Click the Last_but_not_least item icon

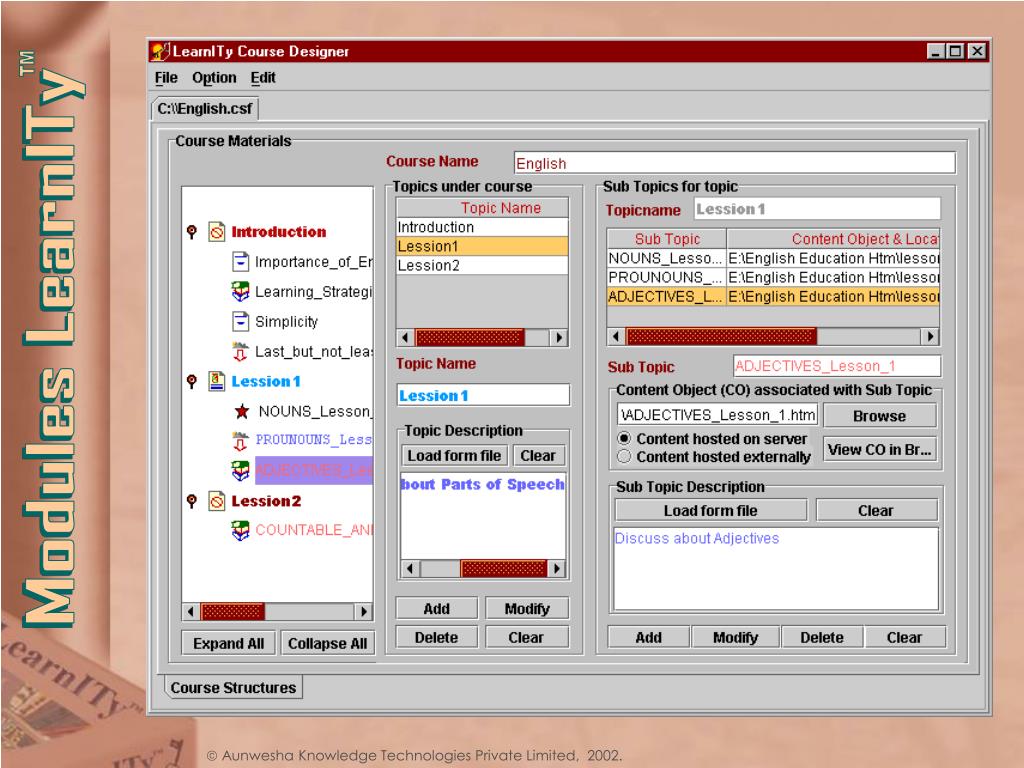(240, 351)
